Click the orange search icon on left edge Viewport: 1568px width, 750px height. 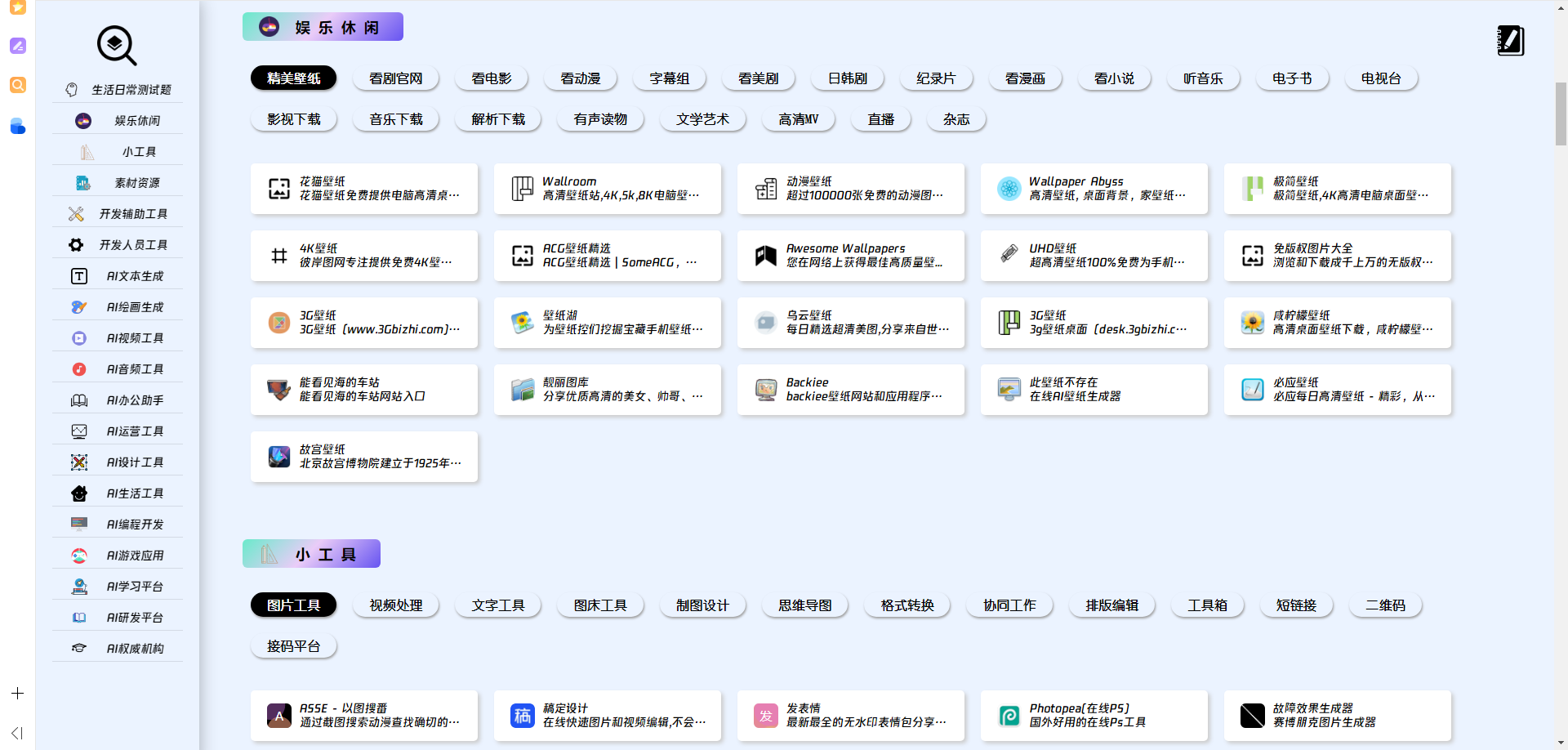[x=18, y=85]
